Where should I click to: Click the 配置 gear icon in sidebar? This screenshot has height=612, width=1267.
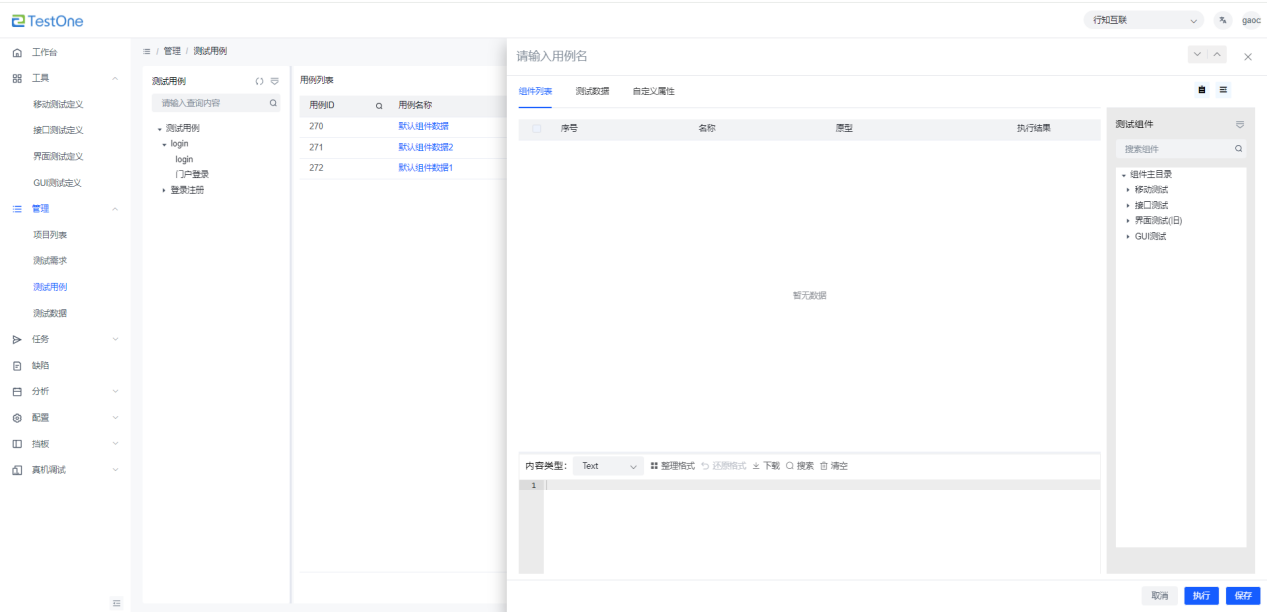click(17, 418)
